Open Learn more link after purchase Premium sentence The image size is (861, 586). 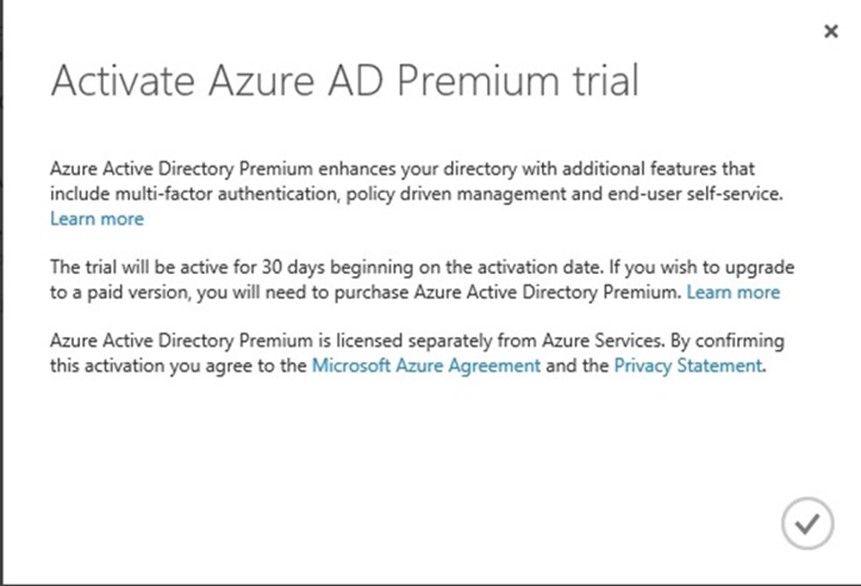[733, 292]
